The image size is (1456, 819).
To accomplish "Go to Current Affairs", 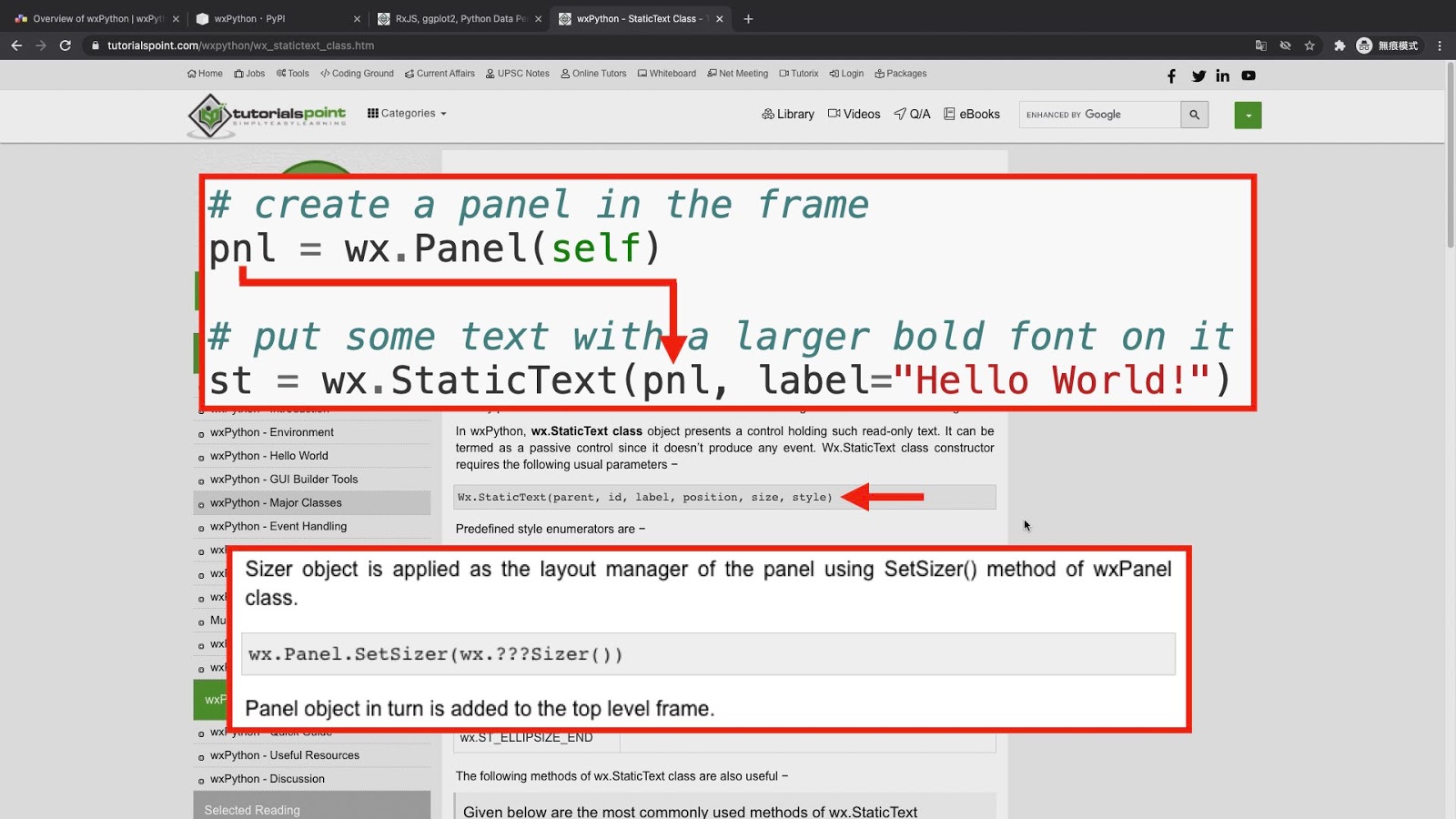I will [440, 74].
